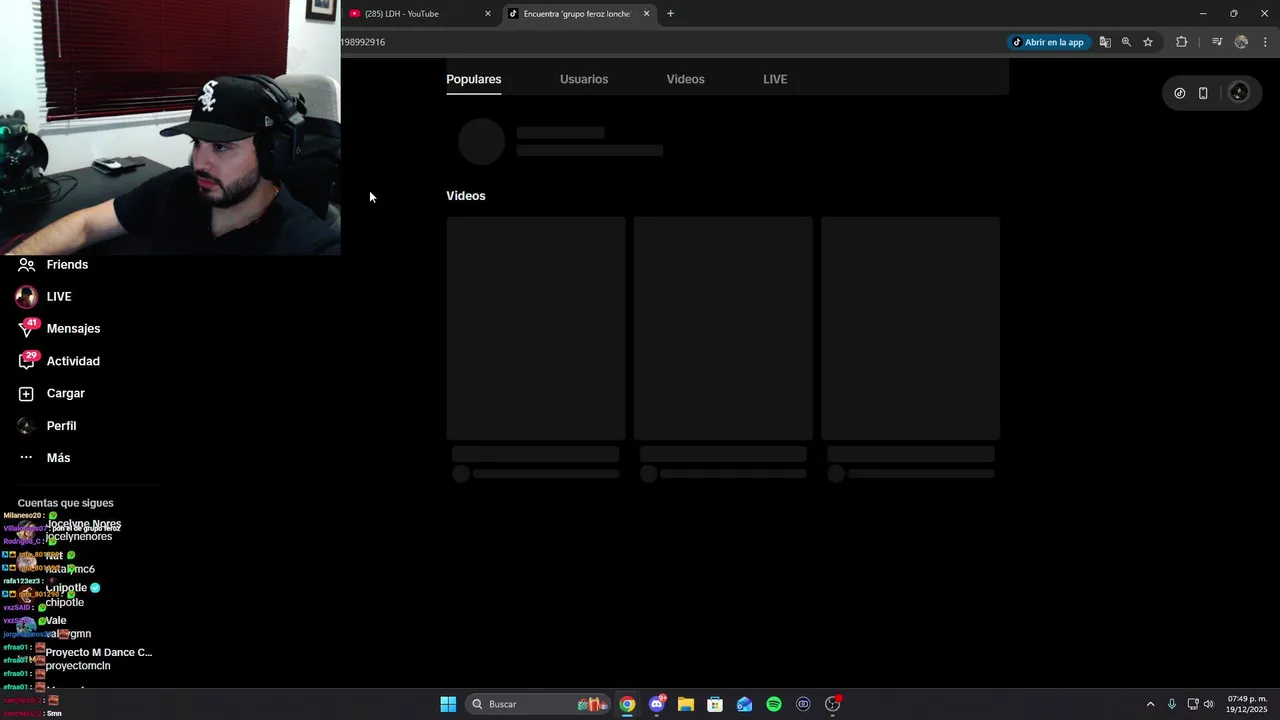Open the mail app from the taskbar

(x=744, y=704)
